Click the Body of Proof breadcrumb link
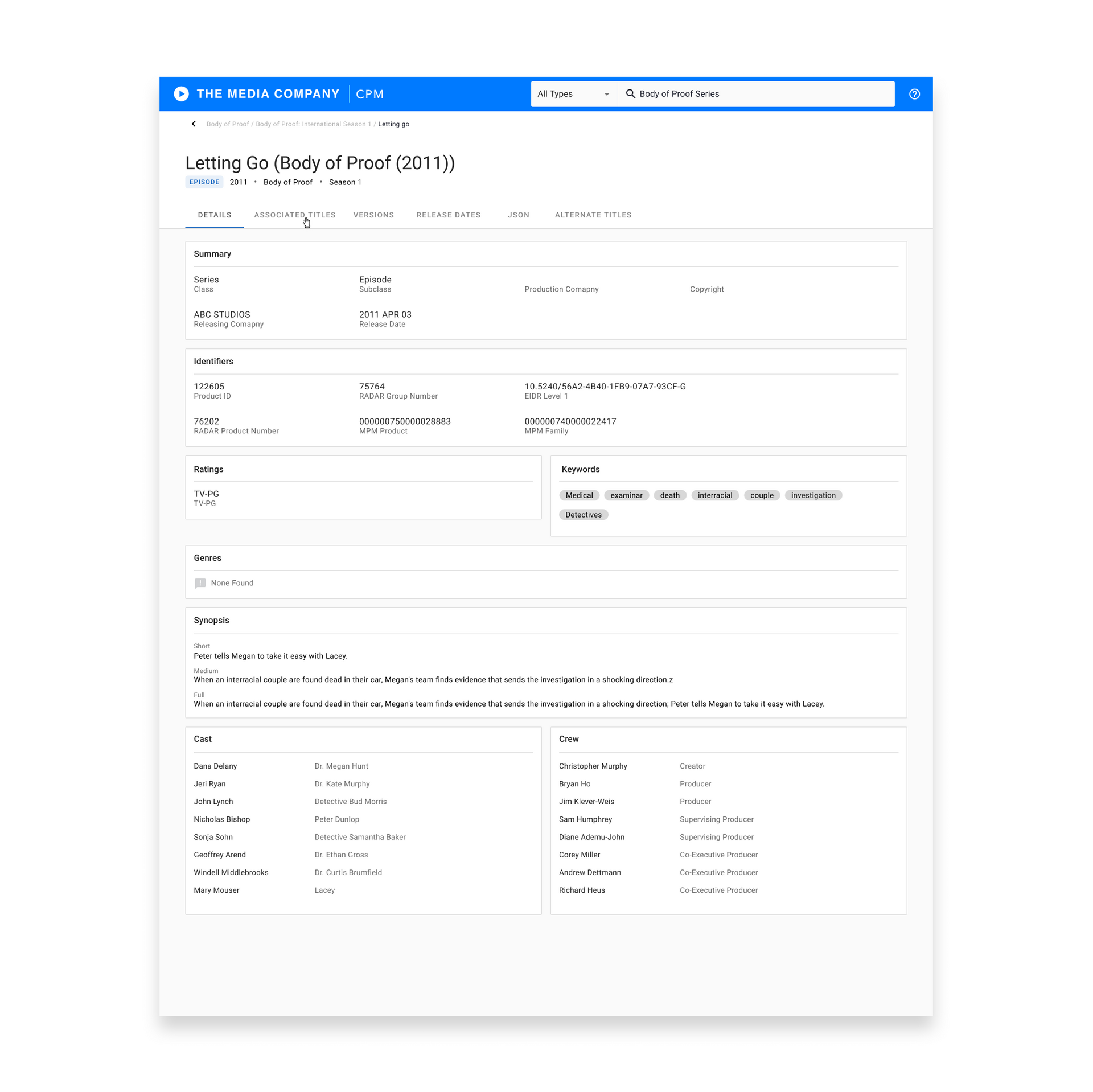 228,124
